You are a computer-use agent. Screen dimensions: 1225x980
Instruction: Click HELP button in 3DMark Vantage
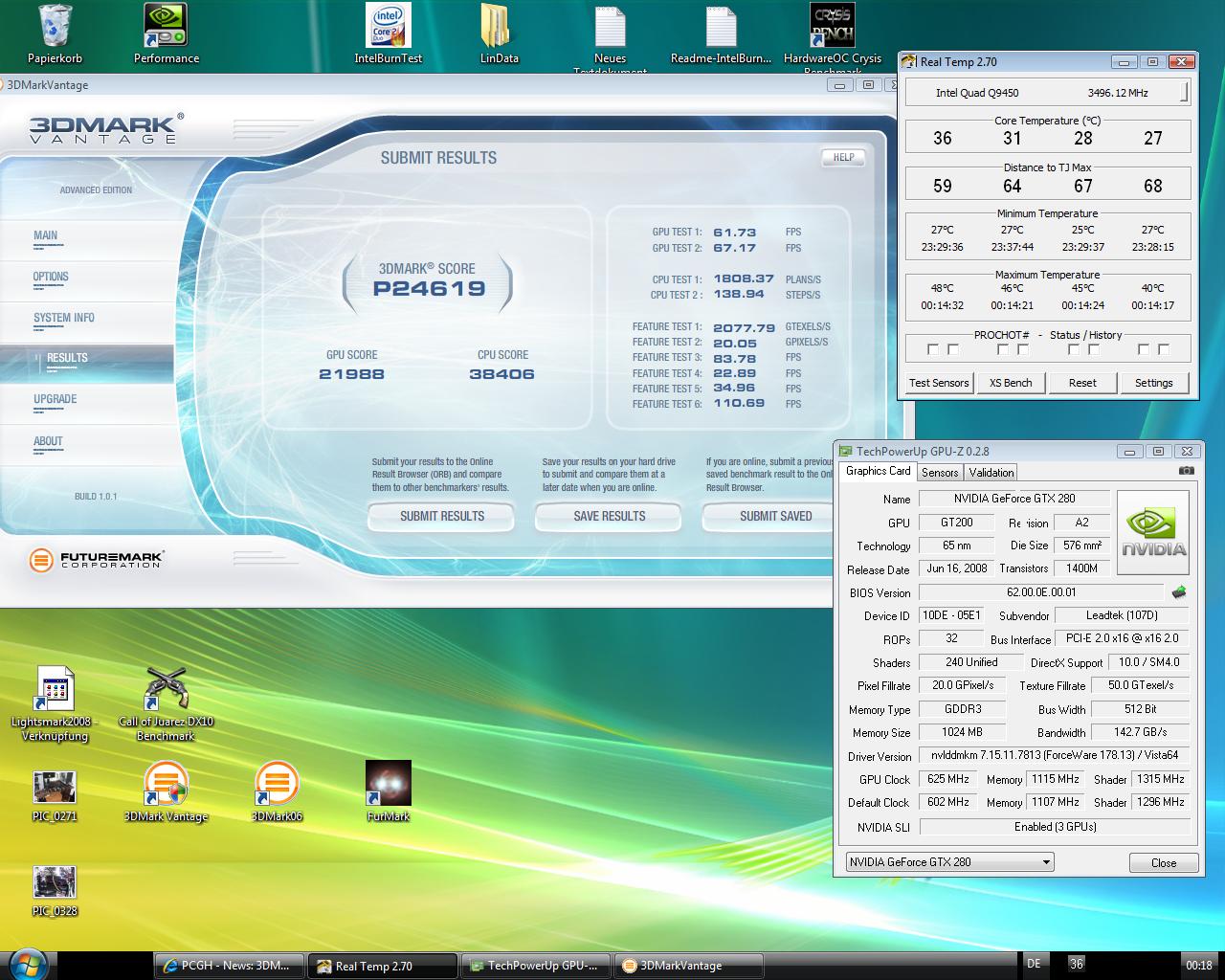[x=843, y=157]
